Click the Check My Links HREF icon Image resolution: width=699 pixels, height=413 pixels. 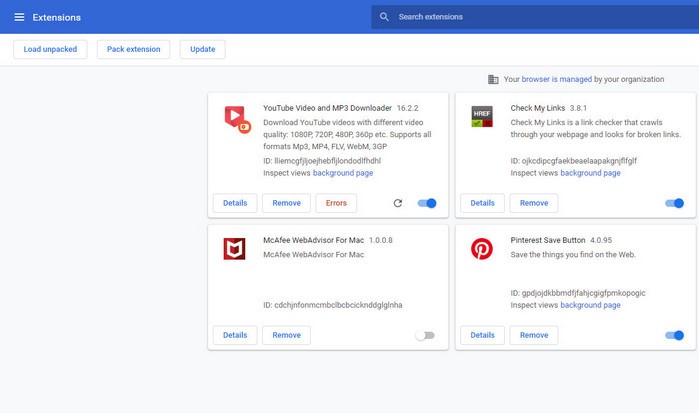pos(482,116)
